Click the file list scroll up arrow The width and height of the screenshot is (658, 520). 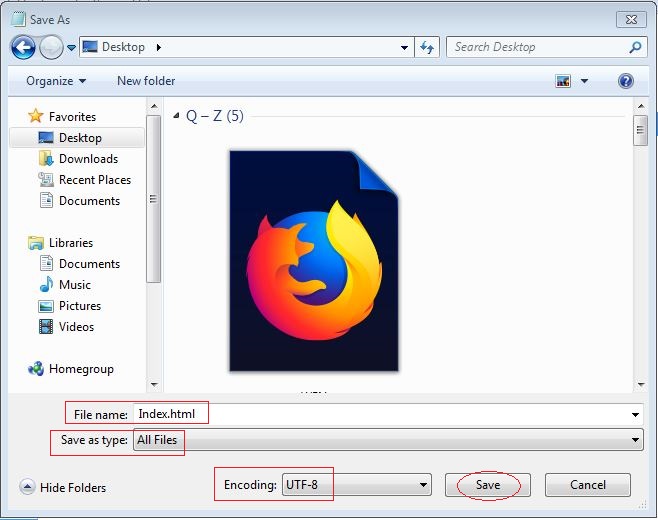[641, 106]
